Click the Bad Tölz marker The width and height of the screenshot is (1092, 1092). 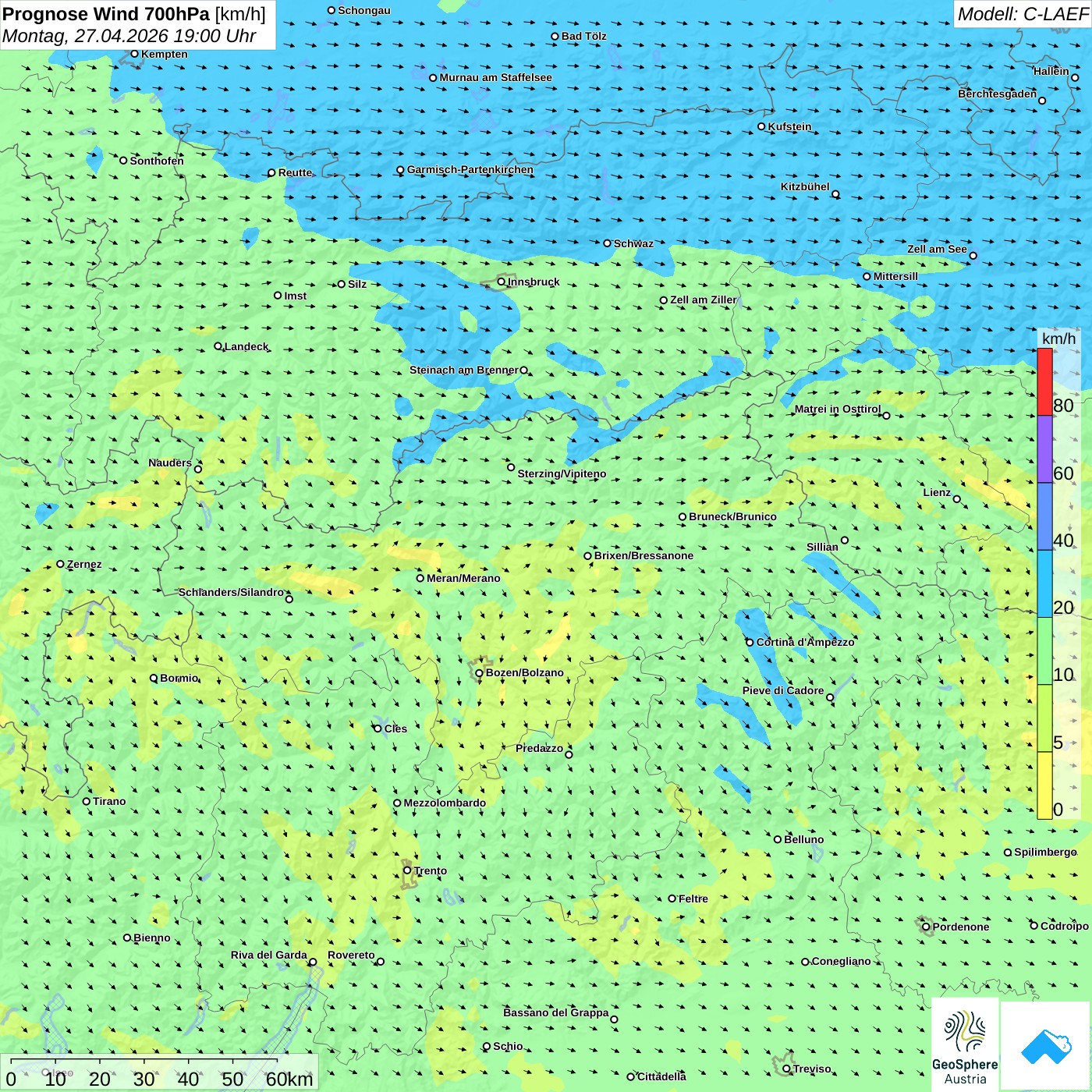[x=555, y=36]
